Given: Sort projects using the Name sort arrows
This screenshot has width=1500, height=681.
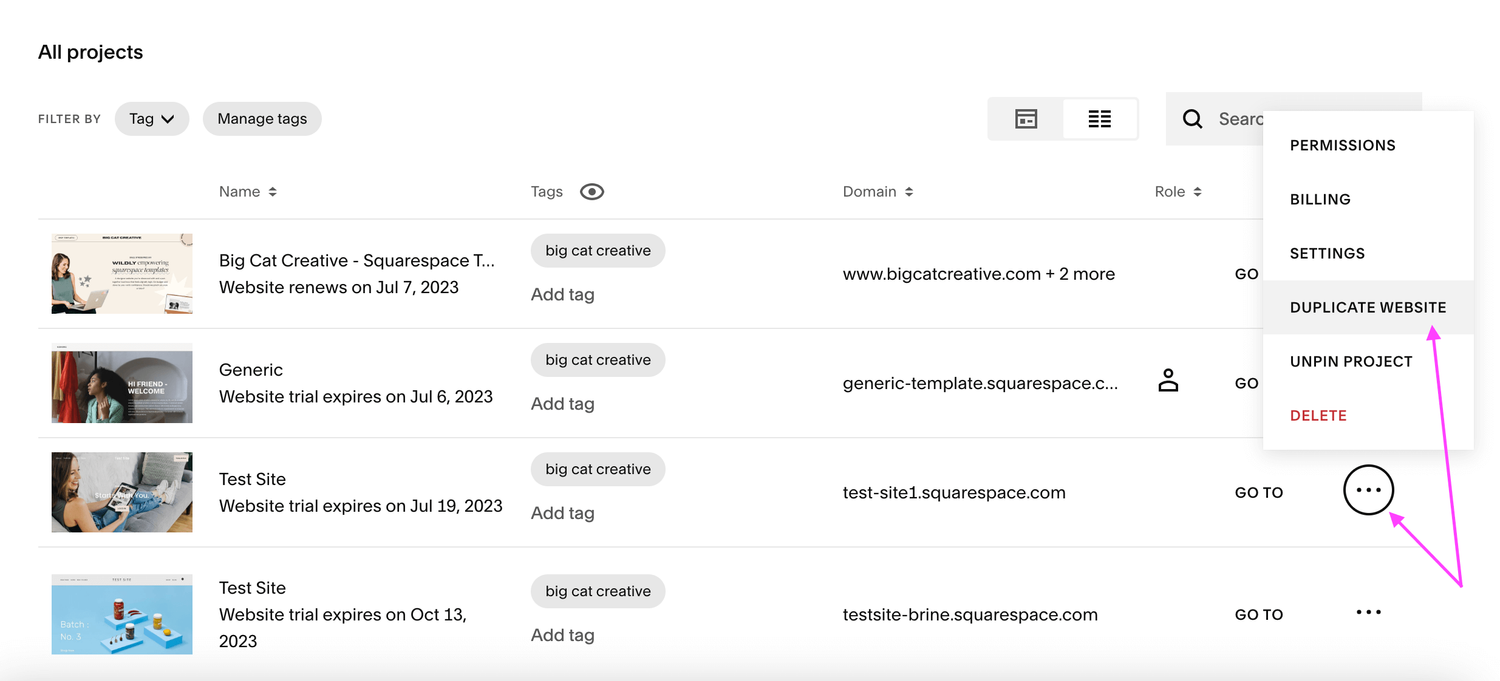Looking at the screenshot, I should (273, 191).
